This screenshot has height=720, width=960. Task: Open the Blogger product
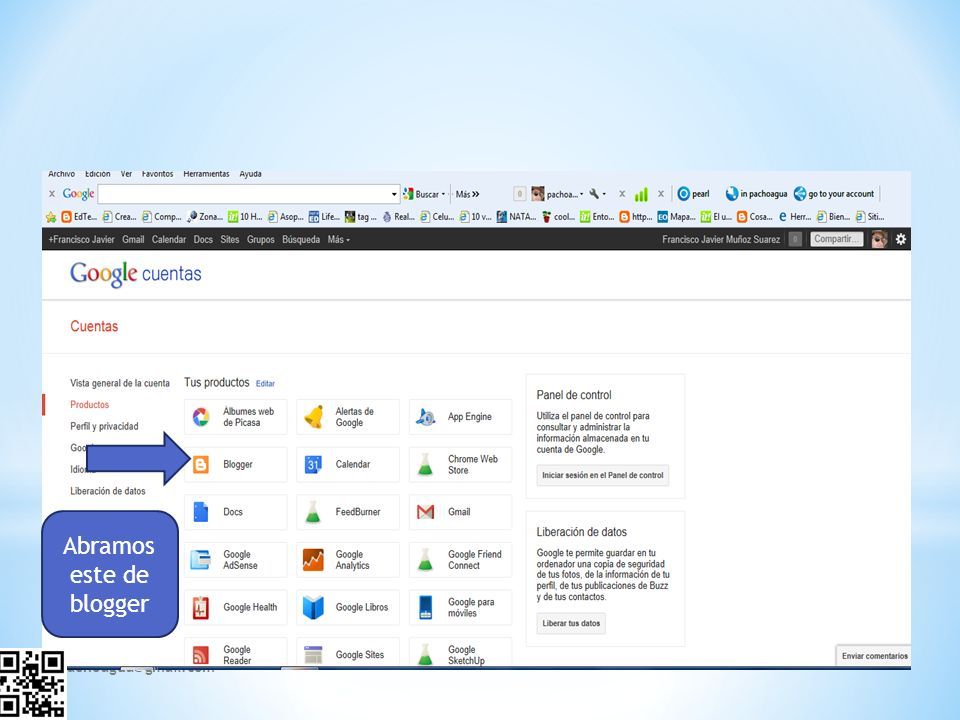(x=235, y=465)
